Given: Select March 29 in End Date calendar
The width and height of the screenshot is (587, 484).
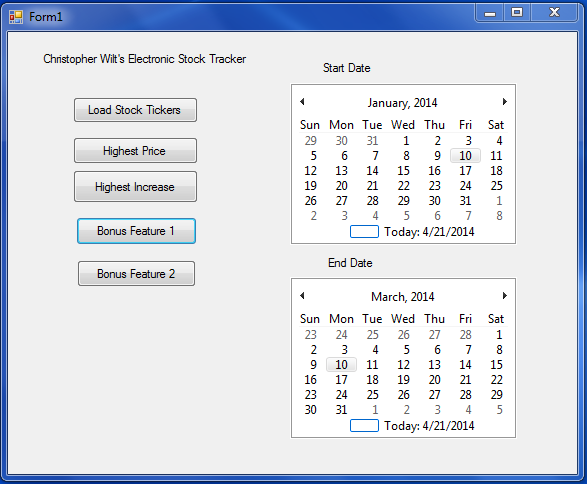Looking at the screenshot, I should pos(496,395).
